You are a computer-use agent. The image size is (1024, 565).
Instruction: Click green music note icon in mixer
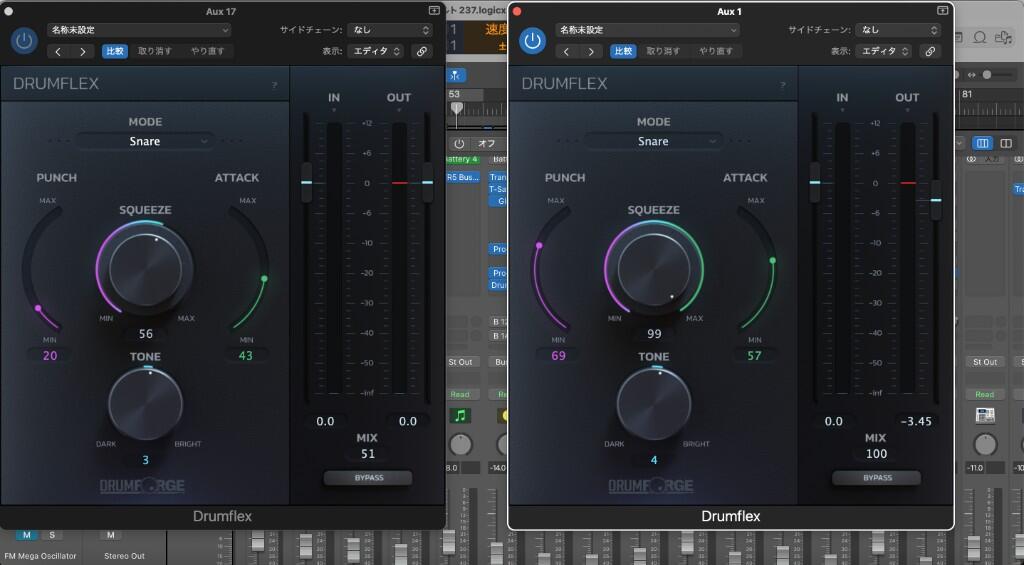coord(460,415)
